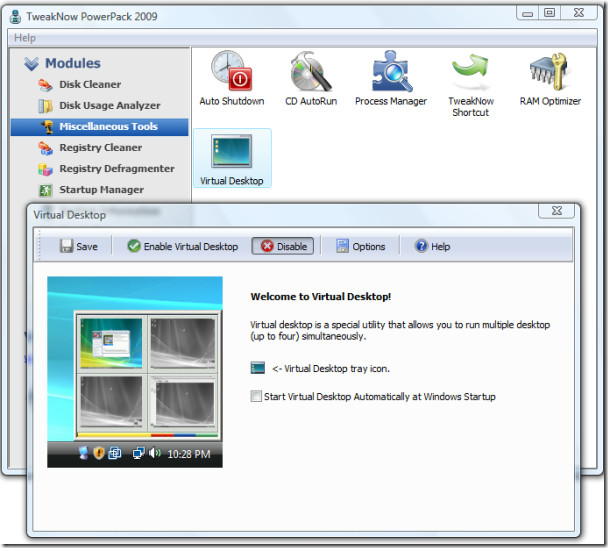Click the Welcome to Virtual Desktop heading
This screenshot has height=548, width=608.
[321, 297]
